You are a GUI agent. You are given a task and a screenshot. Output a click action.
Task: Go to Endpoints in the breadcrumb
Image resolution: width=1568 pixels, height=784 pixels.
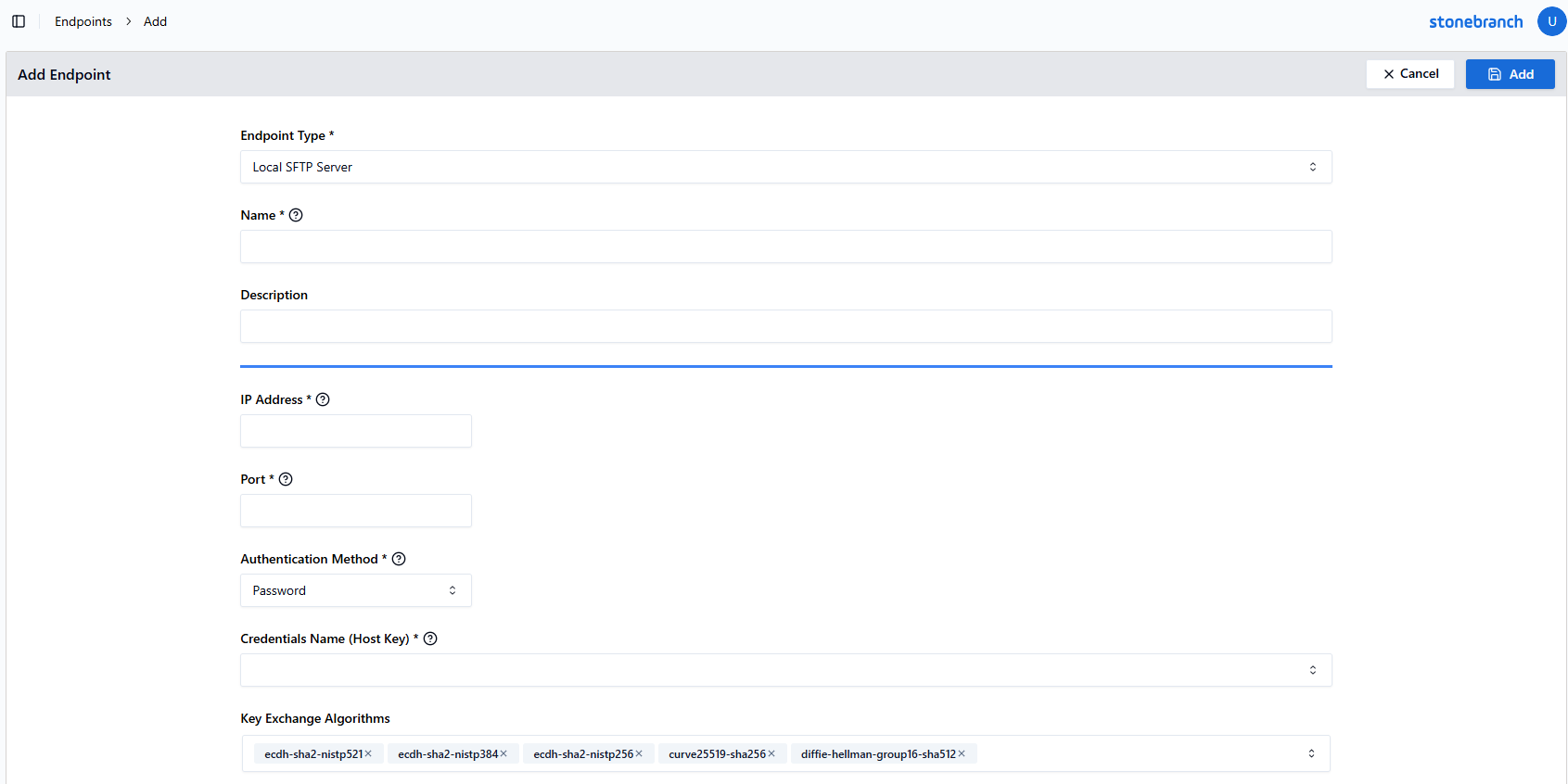point(83,21)
